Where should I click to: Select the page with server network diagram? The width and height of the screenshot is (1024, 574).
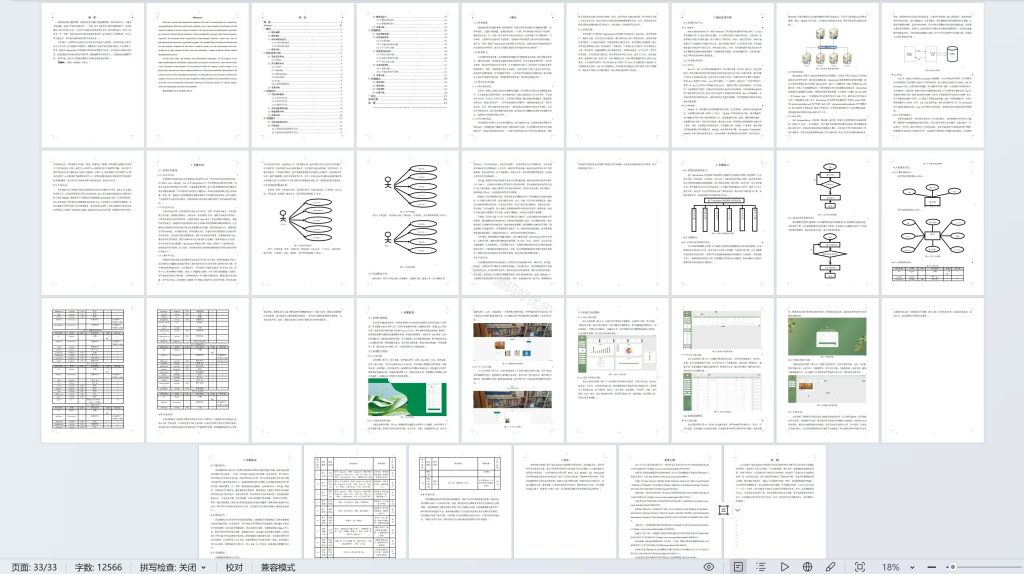[827, 76]
